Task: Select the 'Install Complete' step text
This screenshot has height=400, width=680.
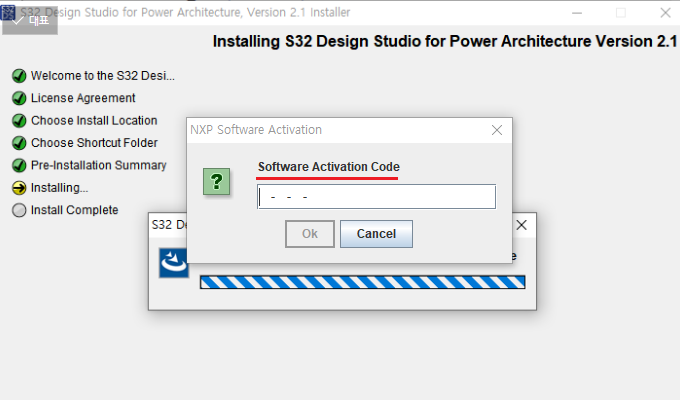Action: [75, 210]
